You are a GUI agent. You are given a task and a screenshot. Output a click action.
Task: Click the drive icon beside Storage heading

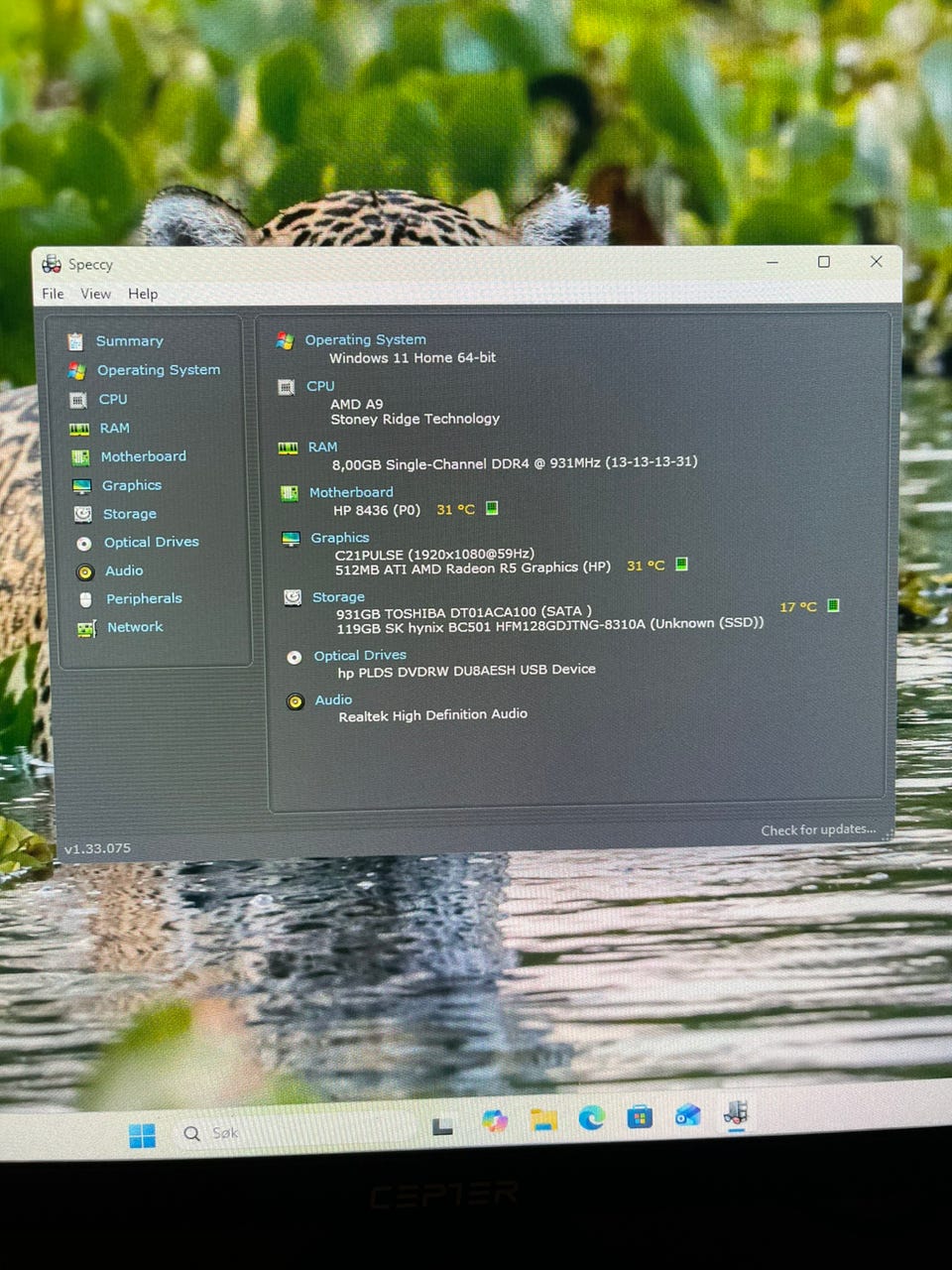(x=293, y=598)
